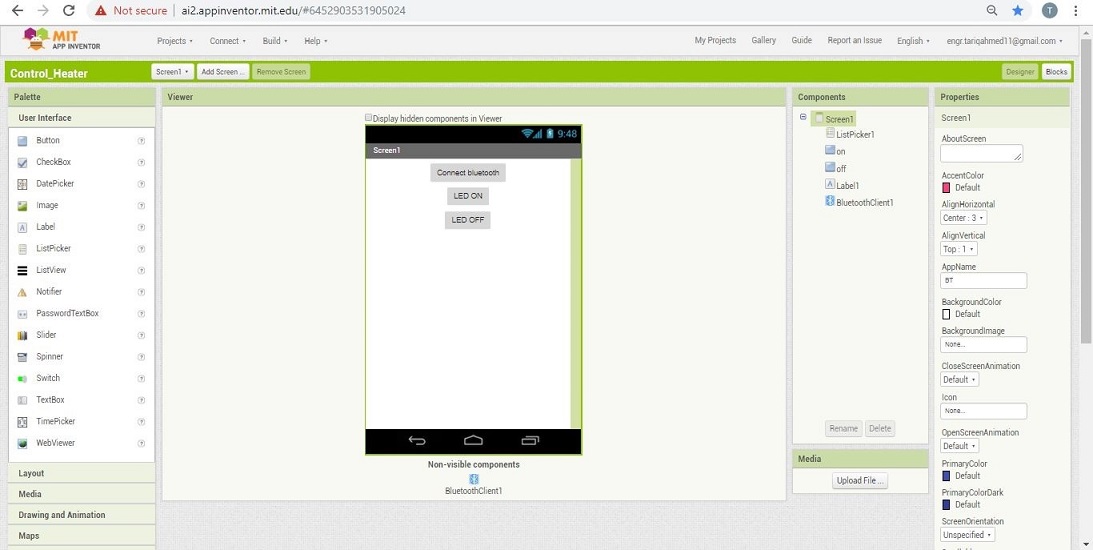Open ScreenOrientation Unspecified dropdown
Viewport: 1093px width, 550px height.
click(968, 535)
